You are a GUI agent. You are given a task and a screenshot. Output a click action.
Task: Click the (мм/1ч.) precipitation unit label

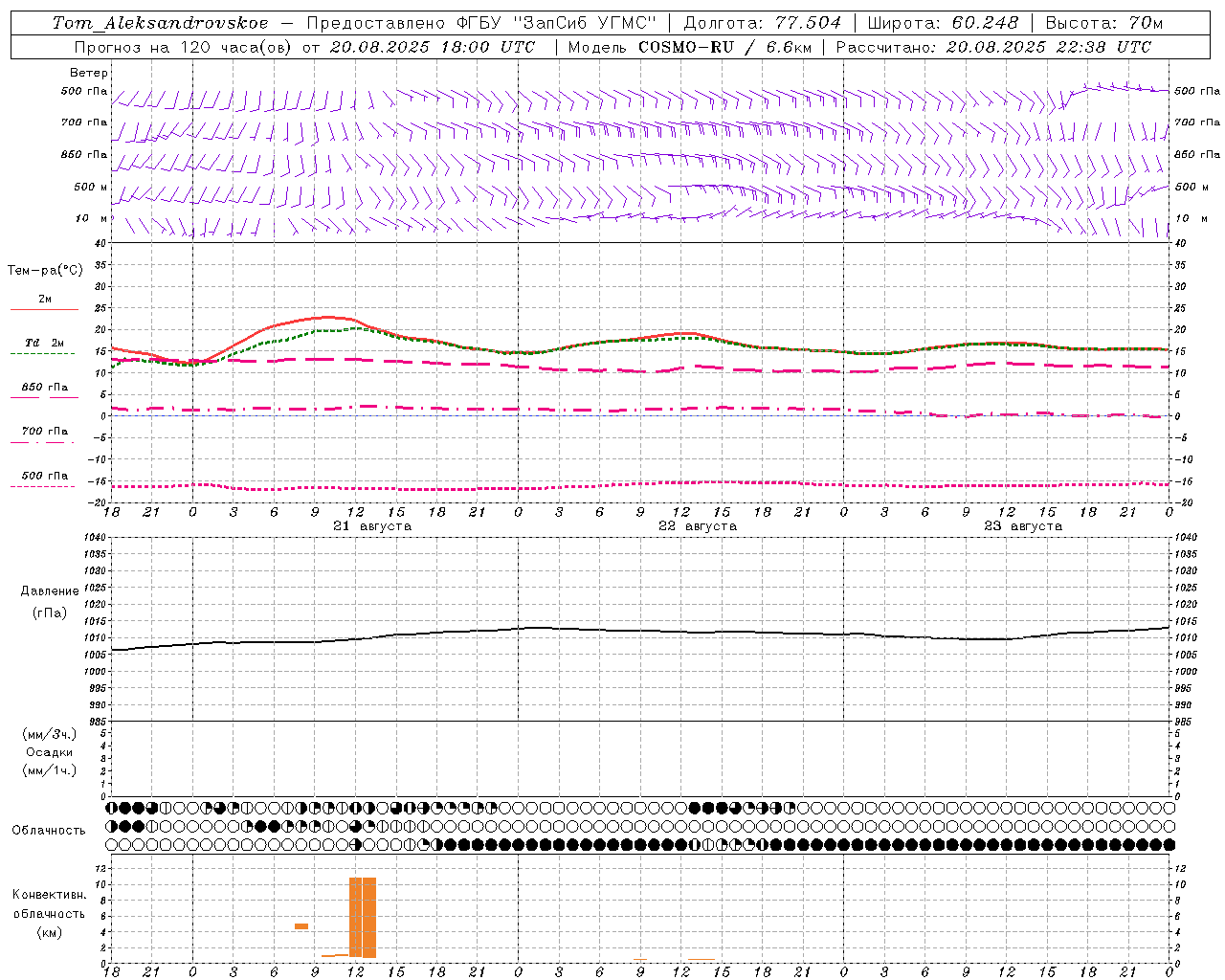(x=50, y=770)
